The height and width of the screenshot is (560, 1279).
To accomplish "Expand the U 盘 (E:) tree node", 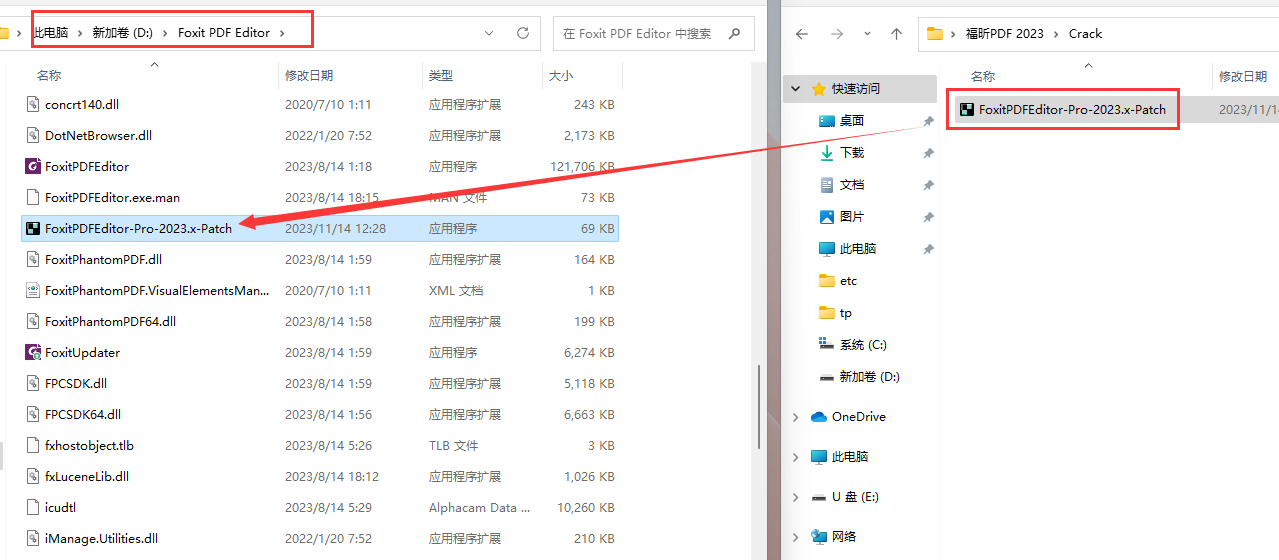I will [796, 497].
